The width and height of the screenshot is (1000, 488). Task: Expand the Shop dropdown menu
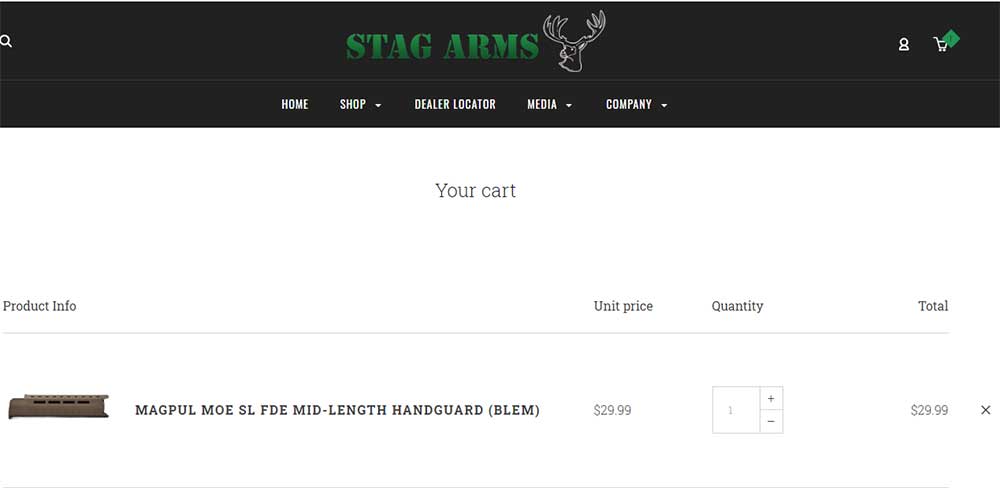point(360,104)
